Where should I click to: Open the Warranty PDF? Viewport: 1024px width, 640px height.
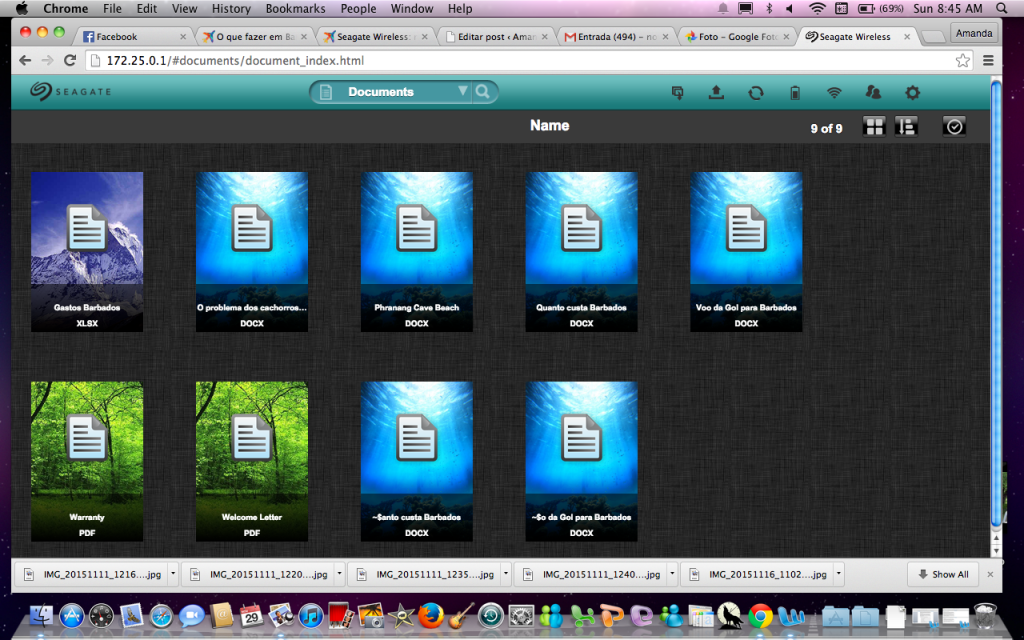87,462
